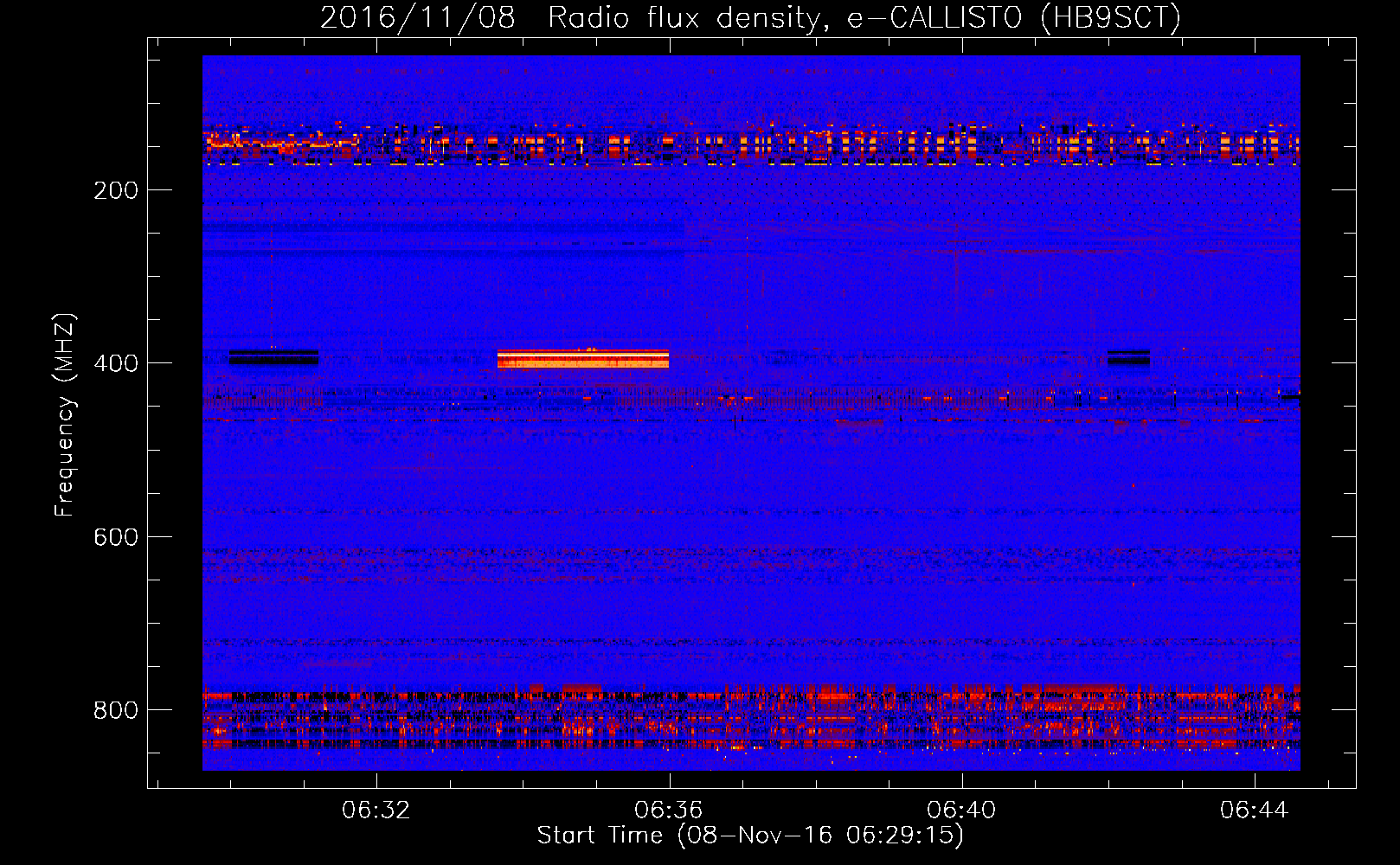Screen dimensions: 1400x865
Task: Click the 'Start Time (08-Nov-16 06:29:15)' label
Action: click(x=750, y=836)
